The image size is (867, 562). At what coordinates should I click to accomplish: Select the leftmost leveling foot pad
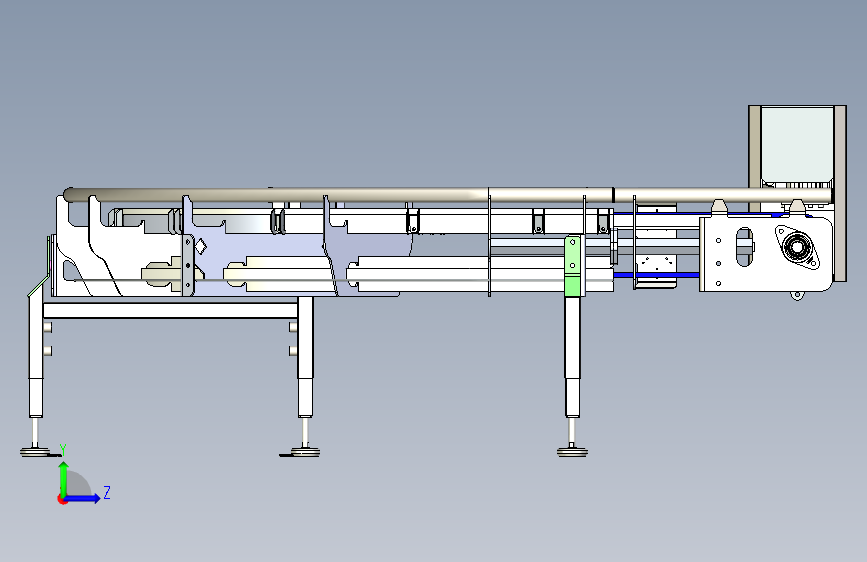click(x=35, y=452)
